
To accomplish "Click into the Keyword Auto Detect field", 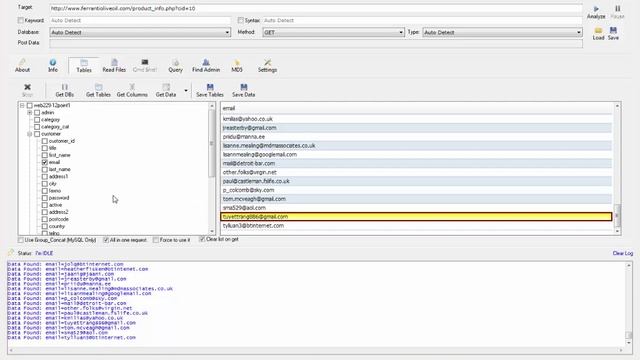I will 140,20.
